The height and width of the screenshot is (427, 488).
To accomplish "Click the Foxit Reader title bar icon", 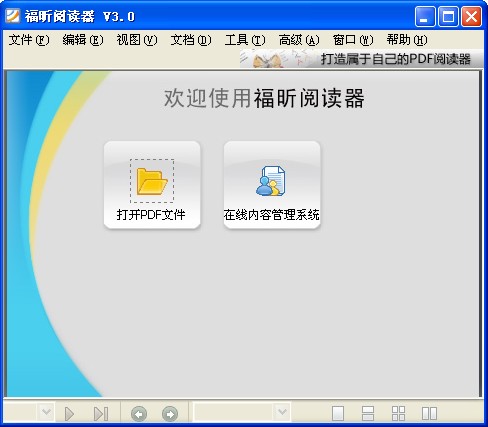I will point(13,16).
